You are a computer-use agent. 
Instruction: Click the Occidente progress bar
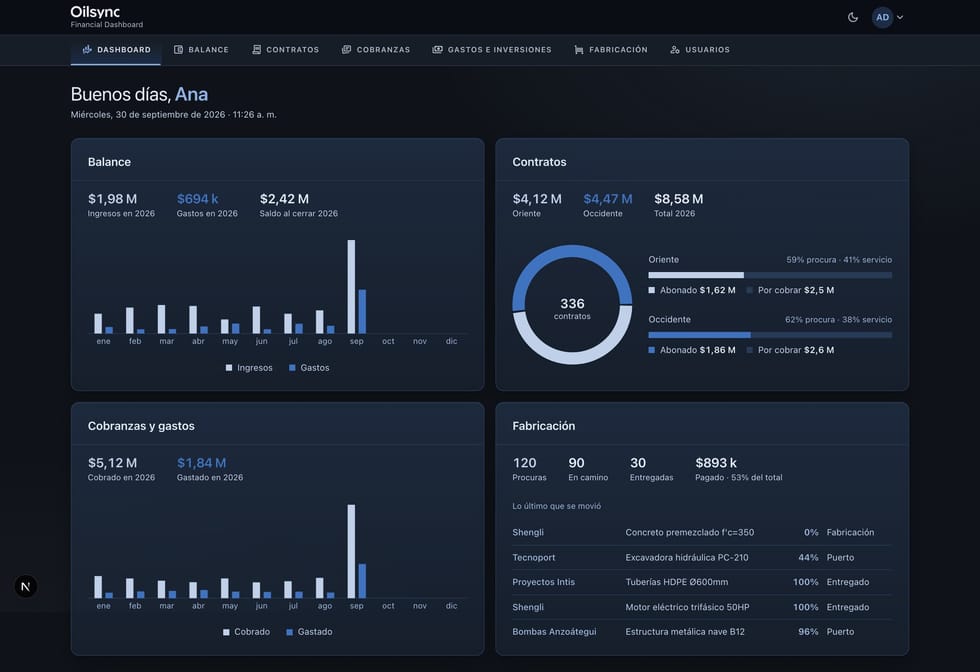[x=770, y=335]
